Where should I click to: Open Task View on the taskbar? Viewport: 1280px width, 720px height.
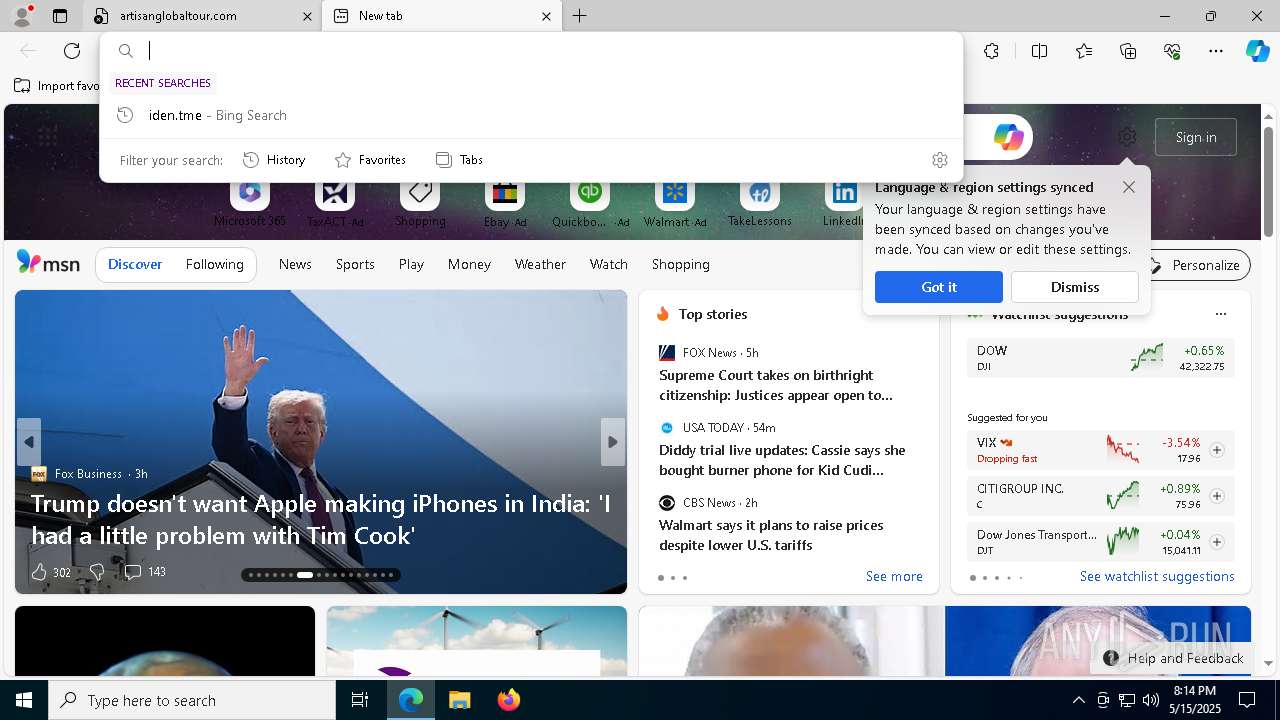click(x=360, y=700)
